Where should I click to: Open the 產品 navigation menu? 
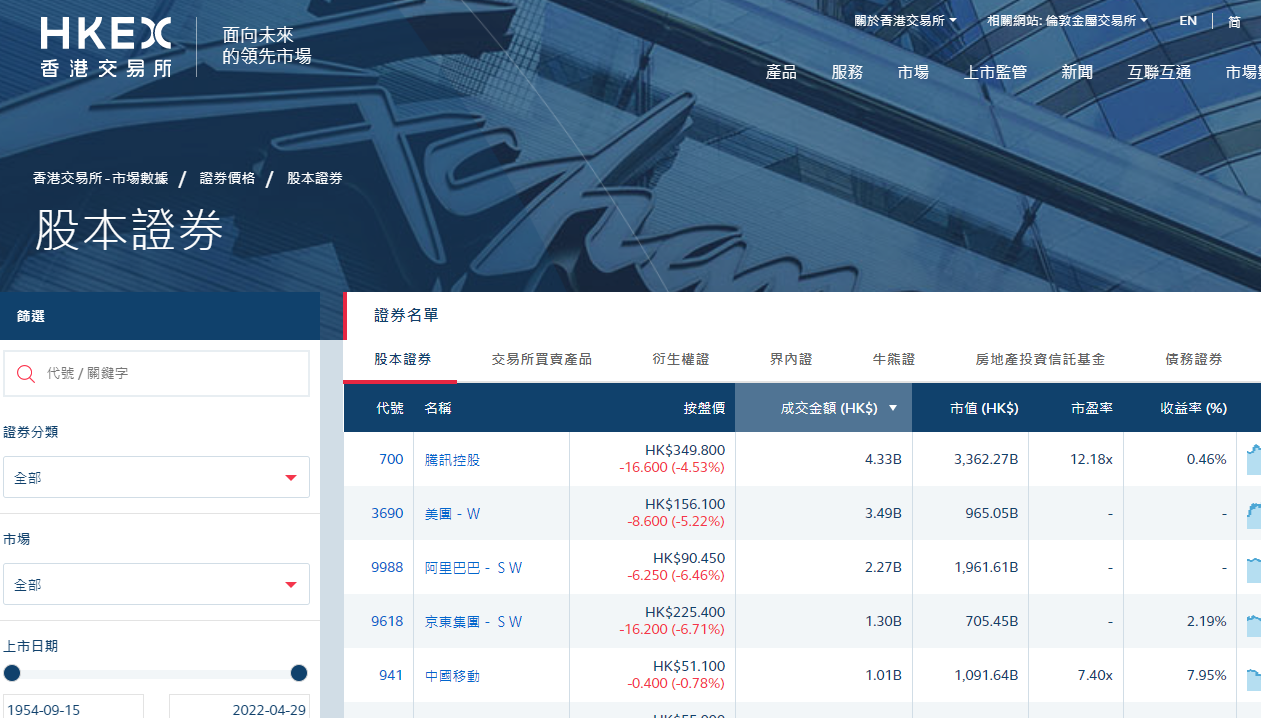pyautogui.click(x=781, y=71)
